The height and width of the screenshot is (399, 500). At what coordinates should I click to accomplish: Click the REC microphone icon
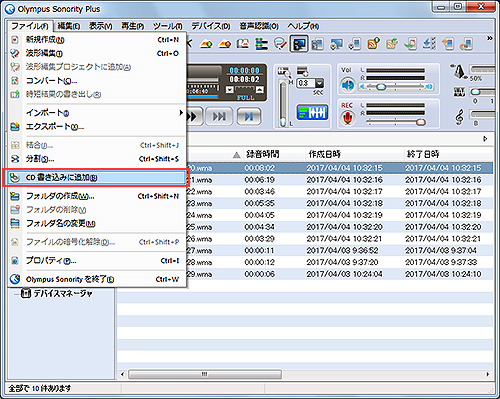[347, 118]
